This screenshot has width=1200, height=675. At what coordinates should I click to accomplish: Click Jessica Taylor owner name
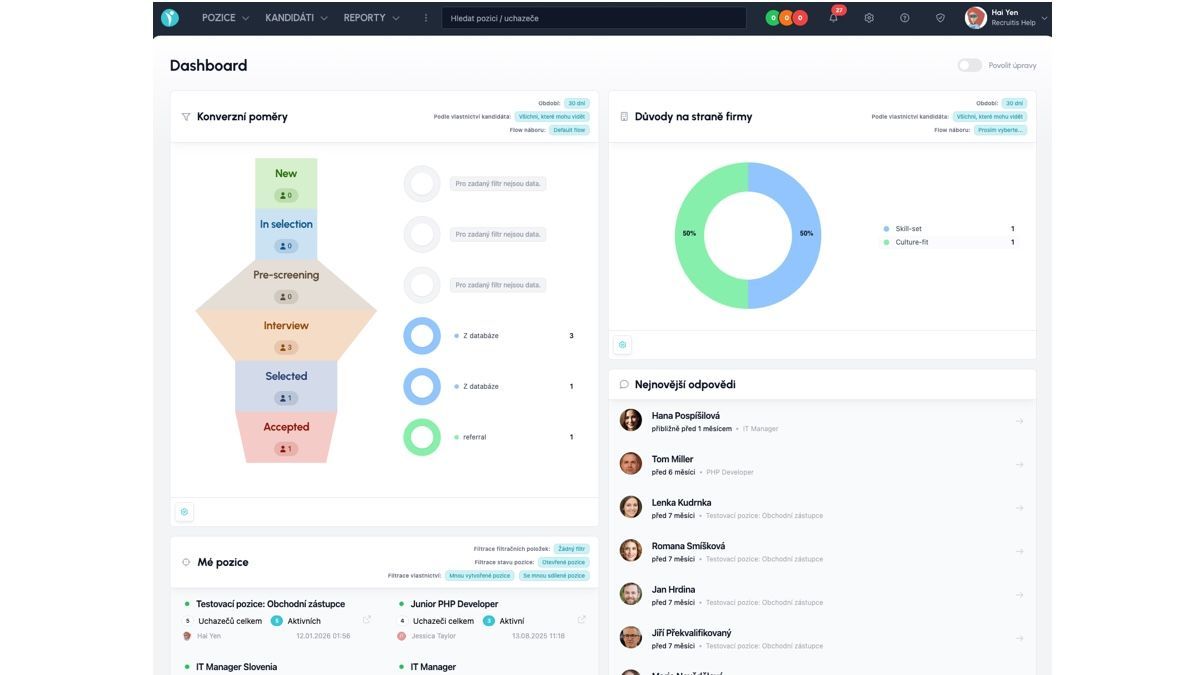(433, 636)
